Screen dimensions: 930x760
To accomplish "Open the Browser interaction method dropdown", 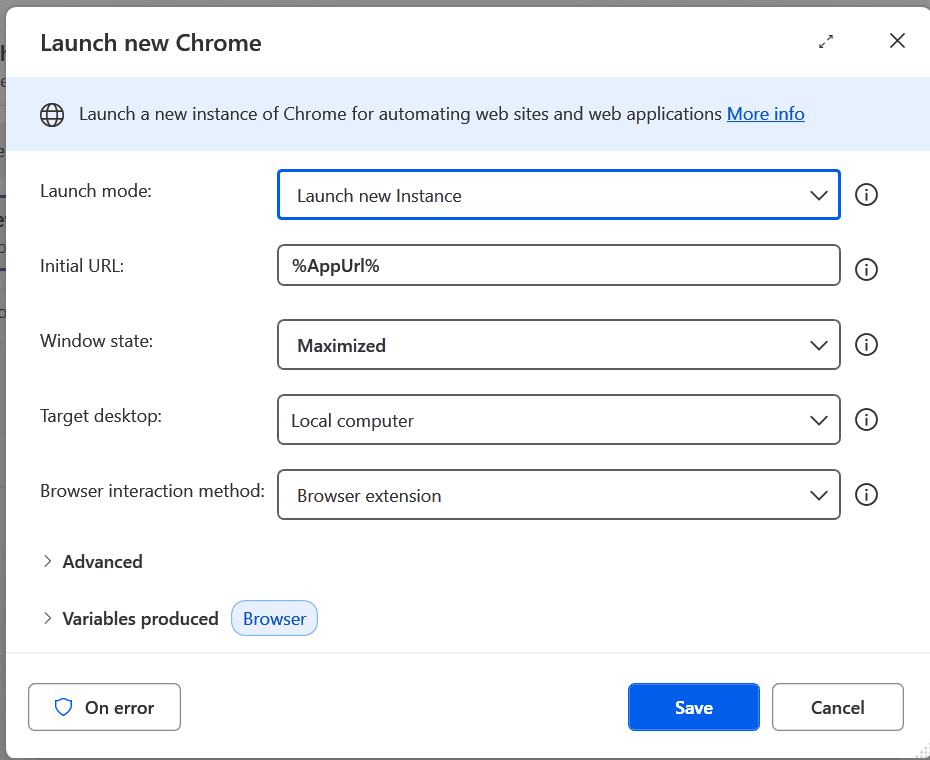I will coord(559,495).
